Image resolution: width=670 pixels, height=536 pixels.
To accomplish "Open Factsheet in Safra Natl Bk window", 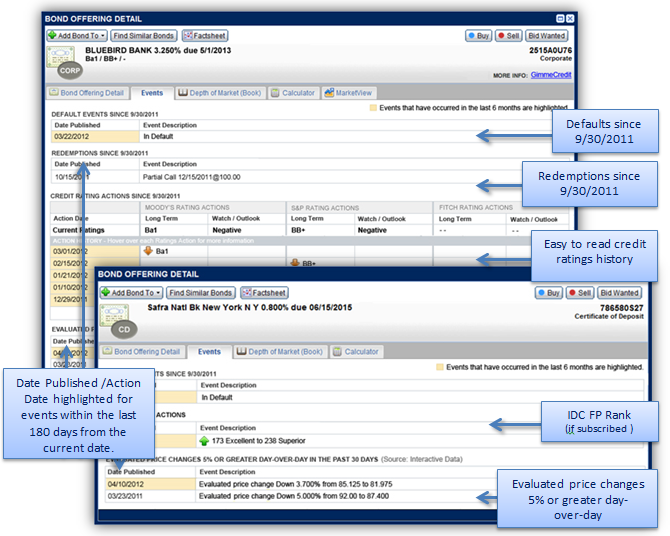I will [264, 293].
